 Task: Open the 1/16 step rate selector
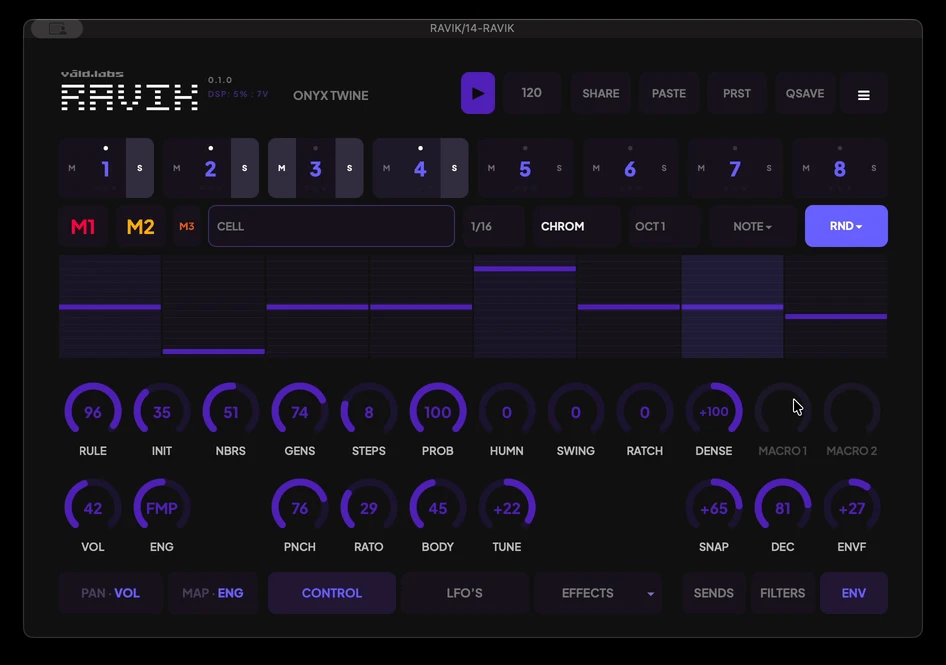(x=494, y=226)
